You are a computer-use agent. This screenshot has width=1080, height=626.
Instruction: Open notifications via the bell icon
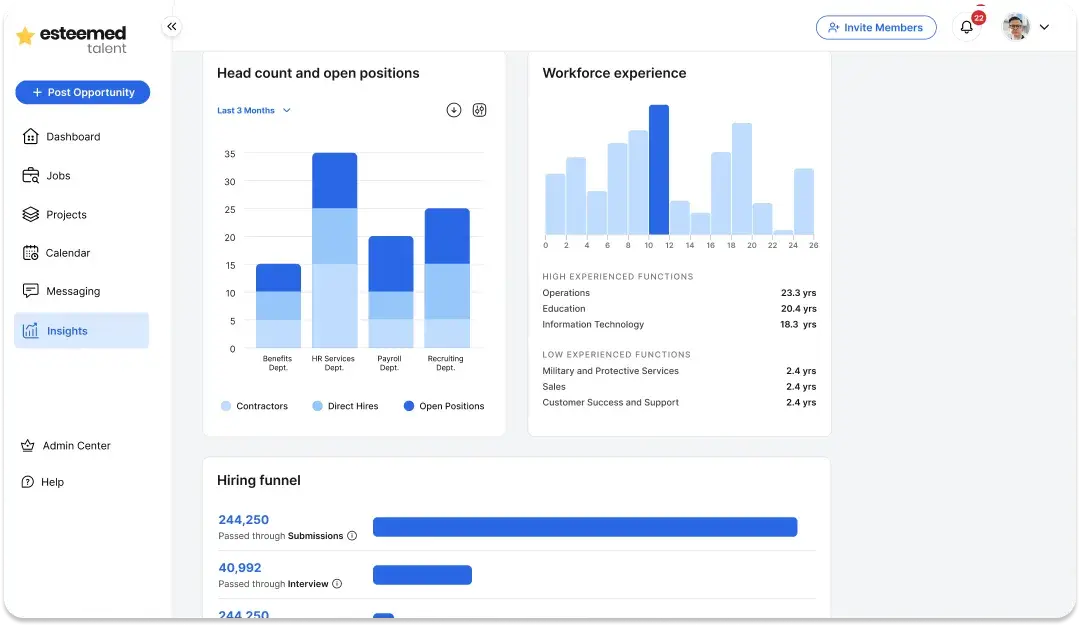966,27
